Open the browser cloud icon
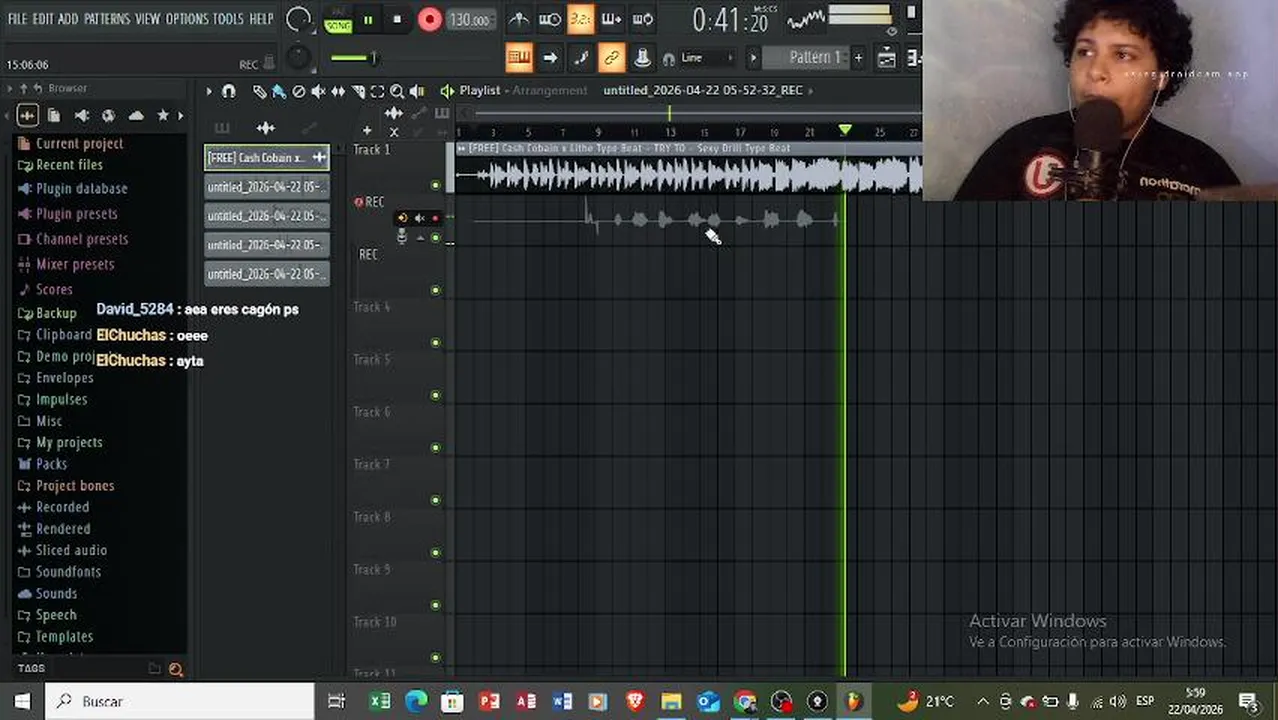1278x720 pixels. [x=136, y=116]
